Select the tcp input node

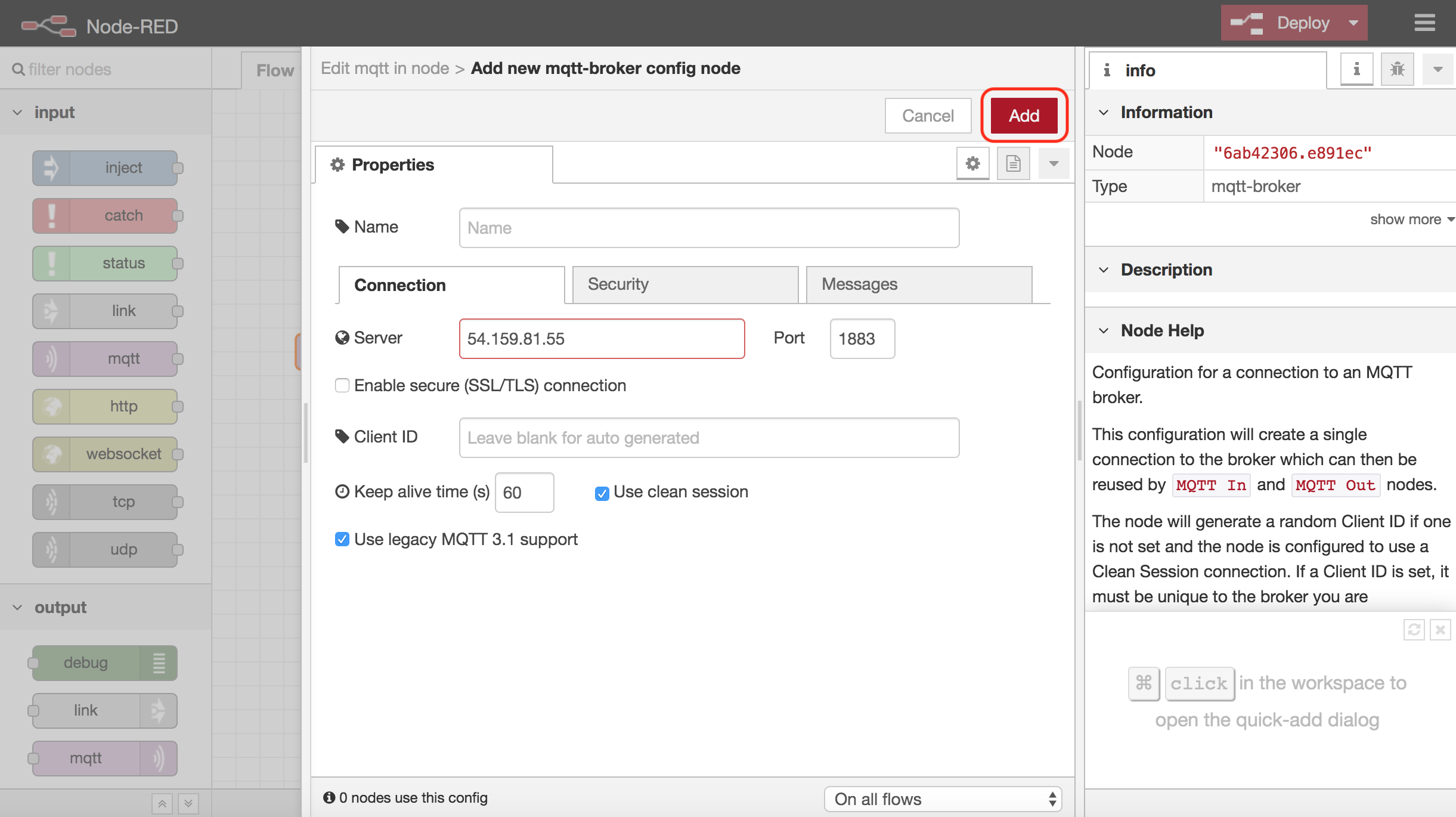pos(106,502)
